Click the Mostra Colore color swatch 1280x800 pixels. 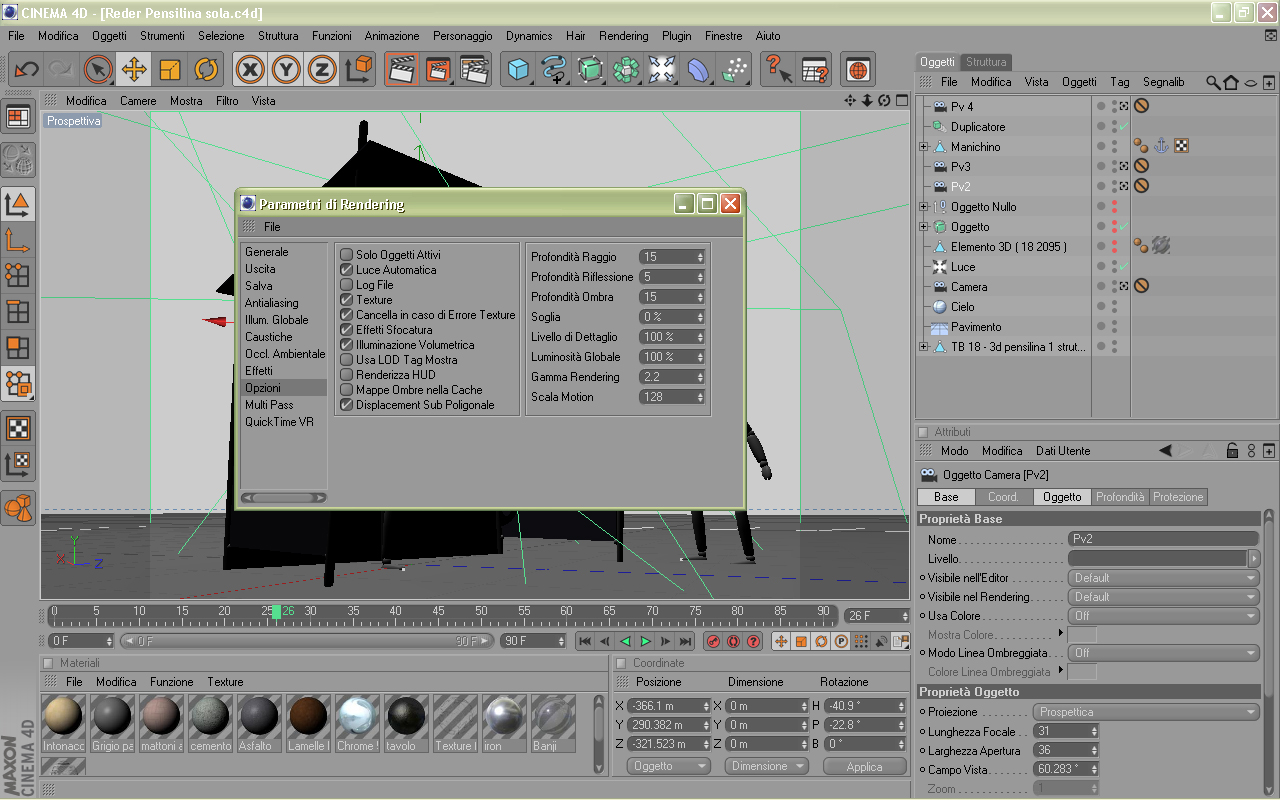pos(1082,635)
